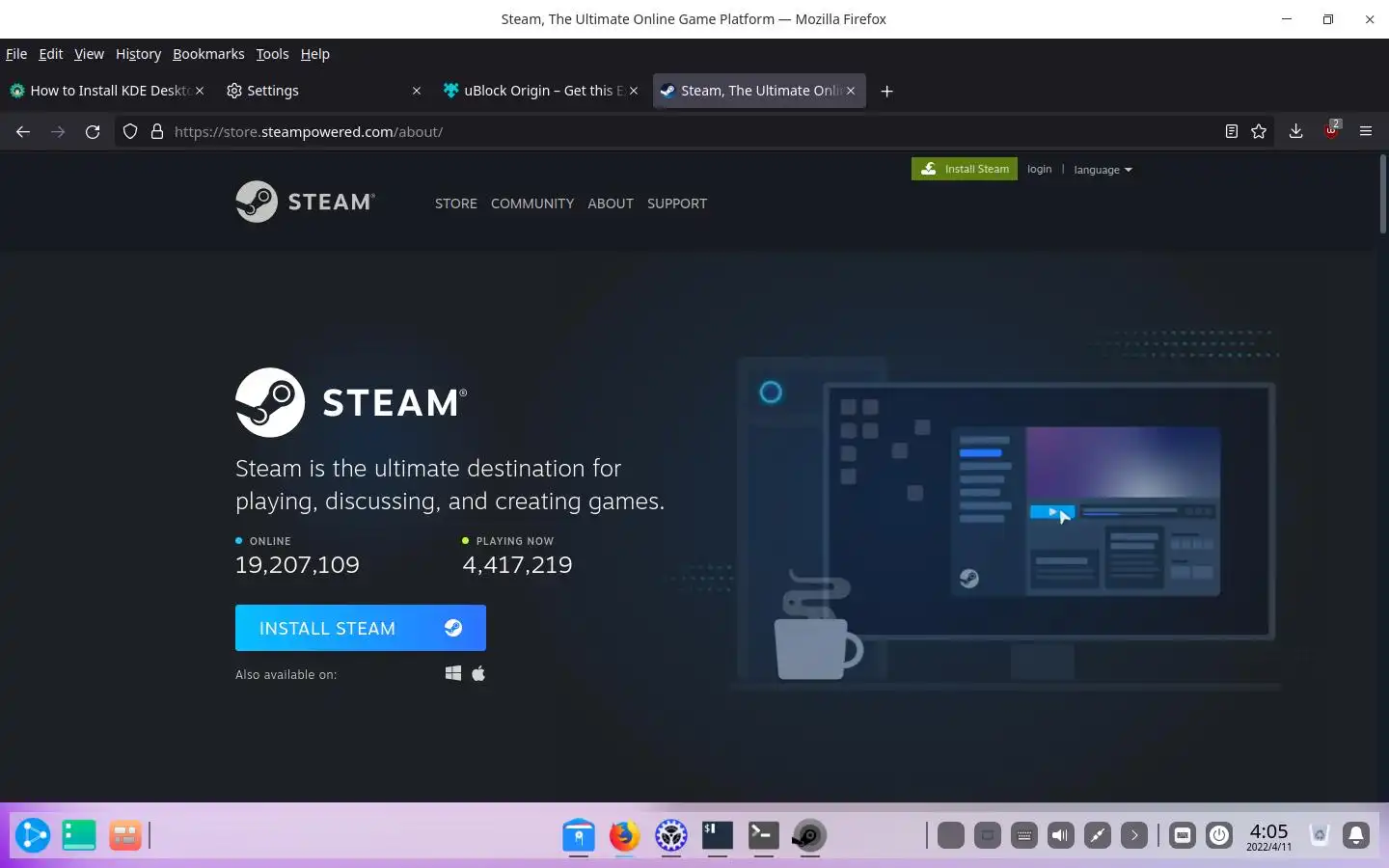
Task: Click the keyboard layout tray icon
Action: (1024, 835)
